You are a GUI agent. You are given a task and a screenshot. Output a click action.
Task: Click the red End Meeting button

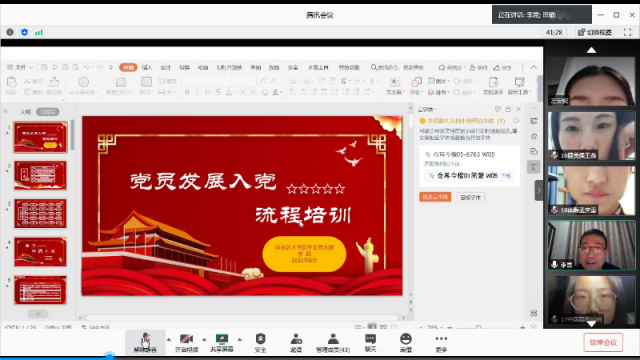click(x=603, y=342)
